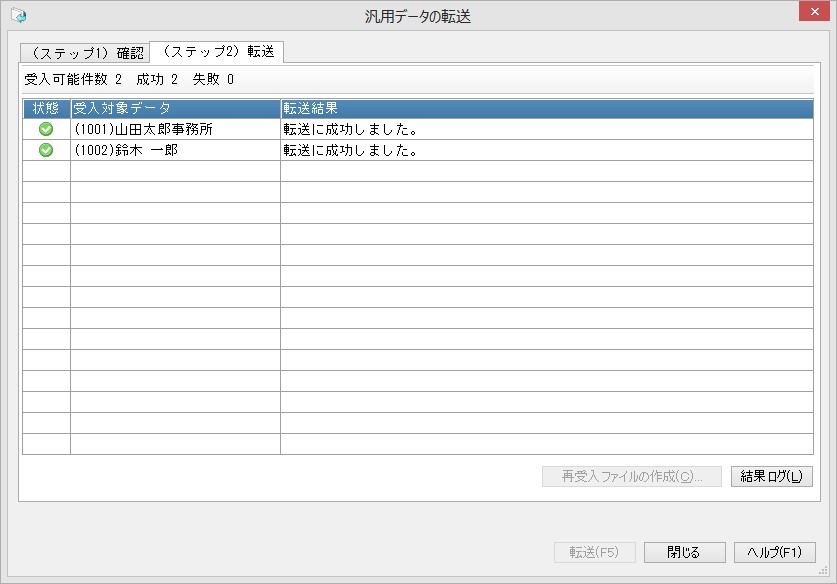The image size is (837, 584).
Task: Click the first 転送に成功しました。 result cell
Action: point(547,129)
